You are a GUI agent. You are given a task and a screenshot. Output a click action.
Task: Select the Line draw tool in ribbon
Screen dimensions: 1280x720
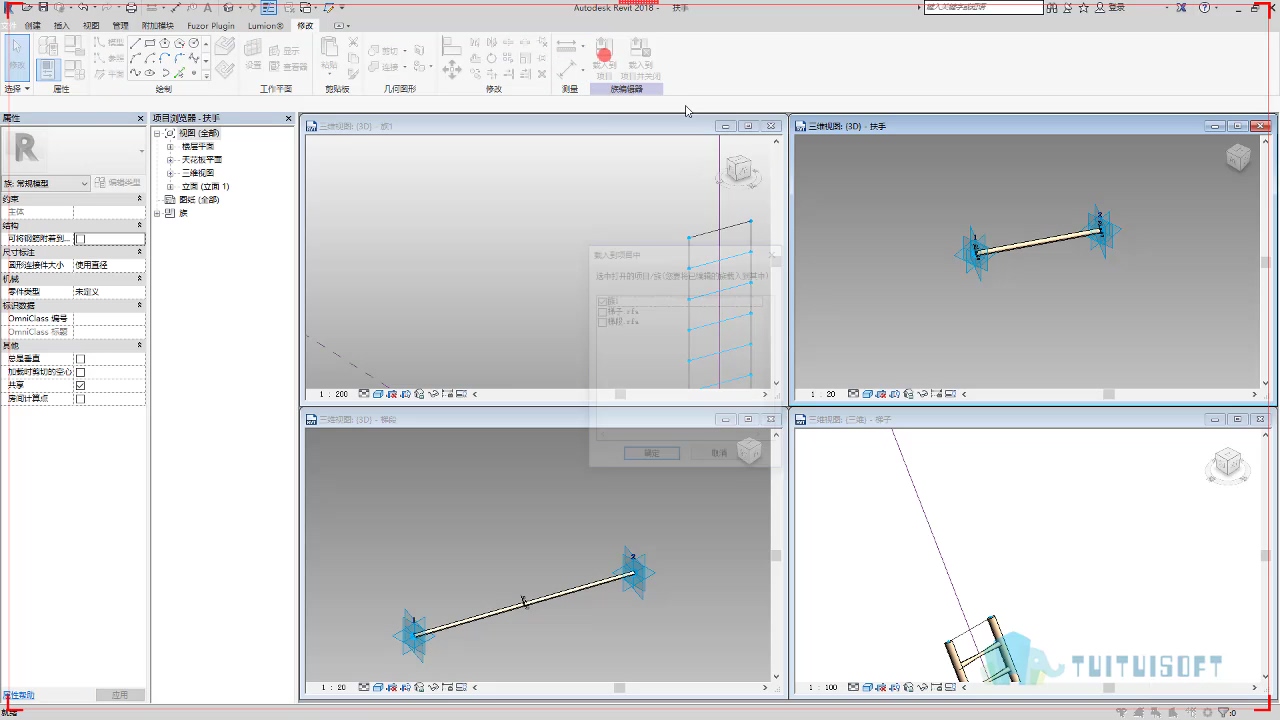tap(135, 43)
